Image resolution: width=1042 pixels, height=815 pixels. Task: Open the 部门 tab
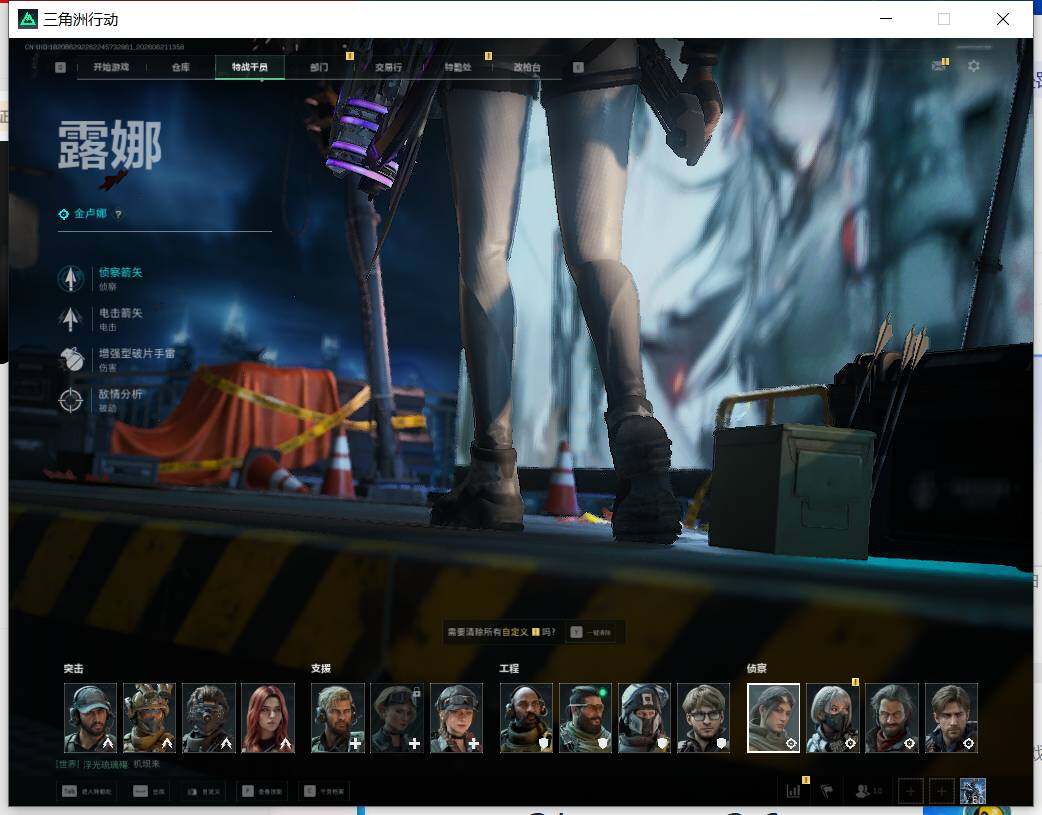[319, 67]
